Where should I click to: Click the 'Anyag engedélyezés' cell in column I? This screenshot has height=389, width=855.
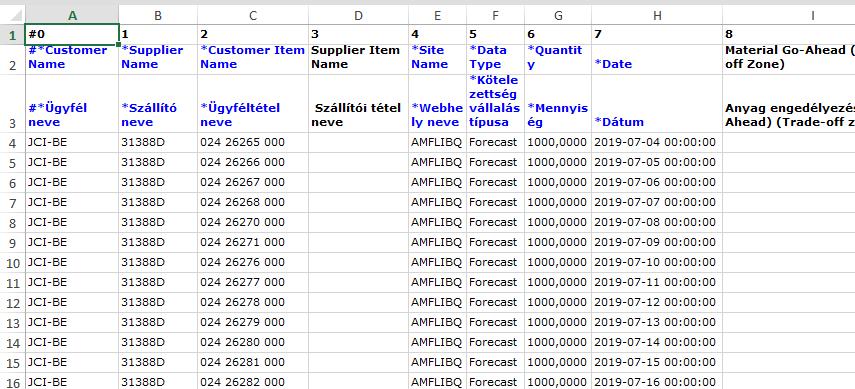pos(789,104)
